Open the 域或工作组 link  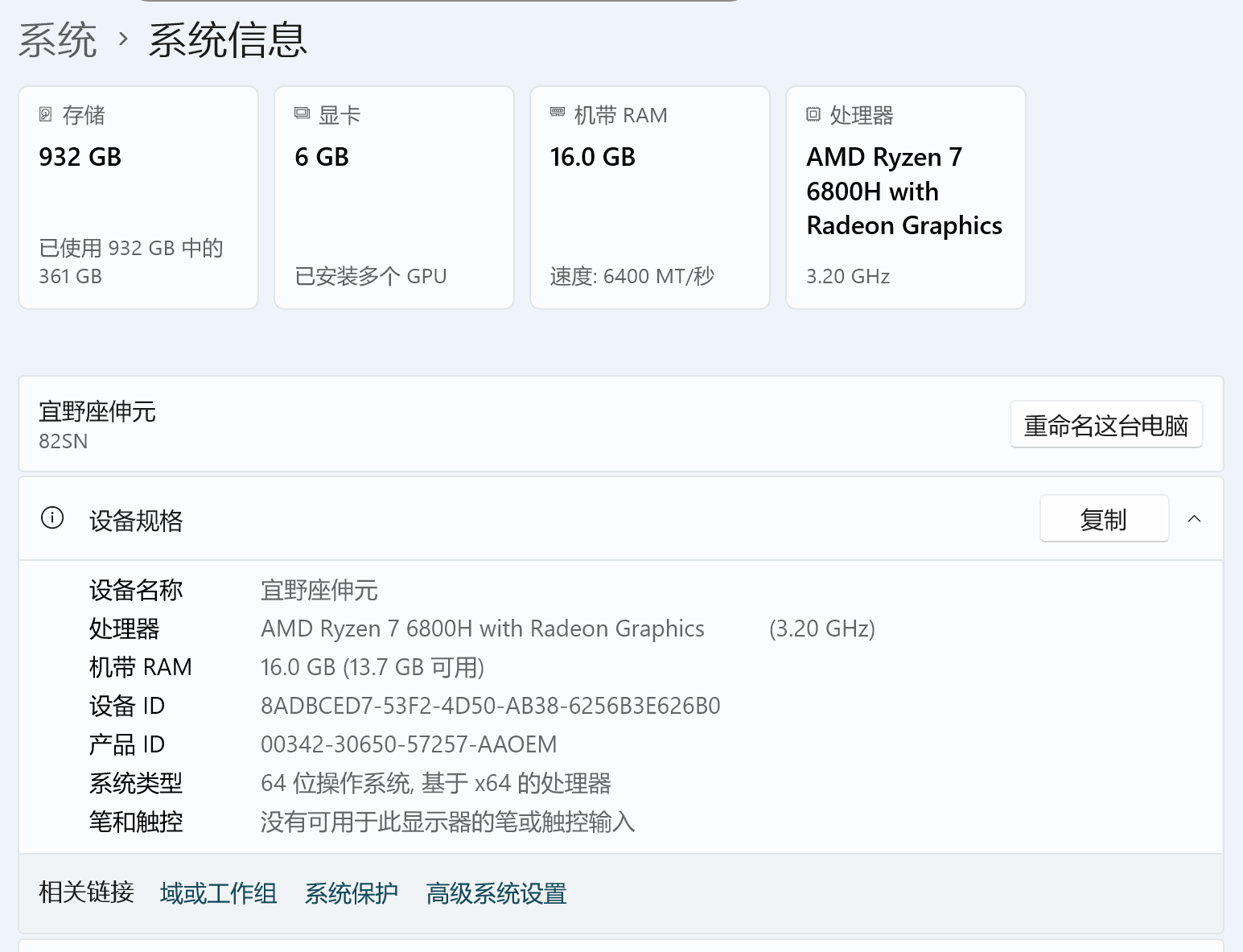pyautogui.click(x=218, y=893)
